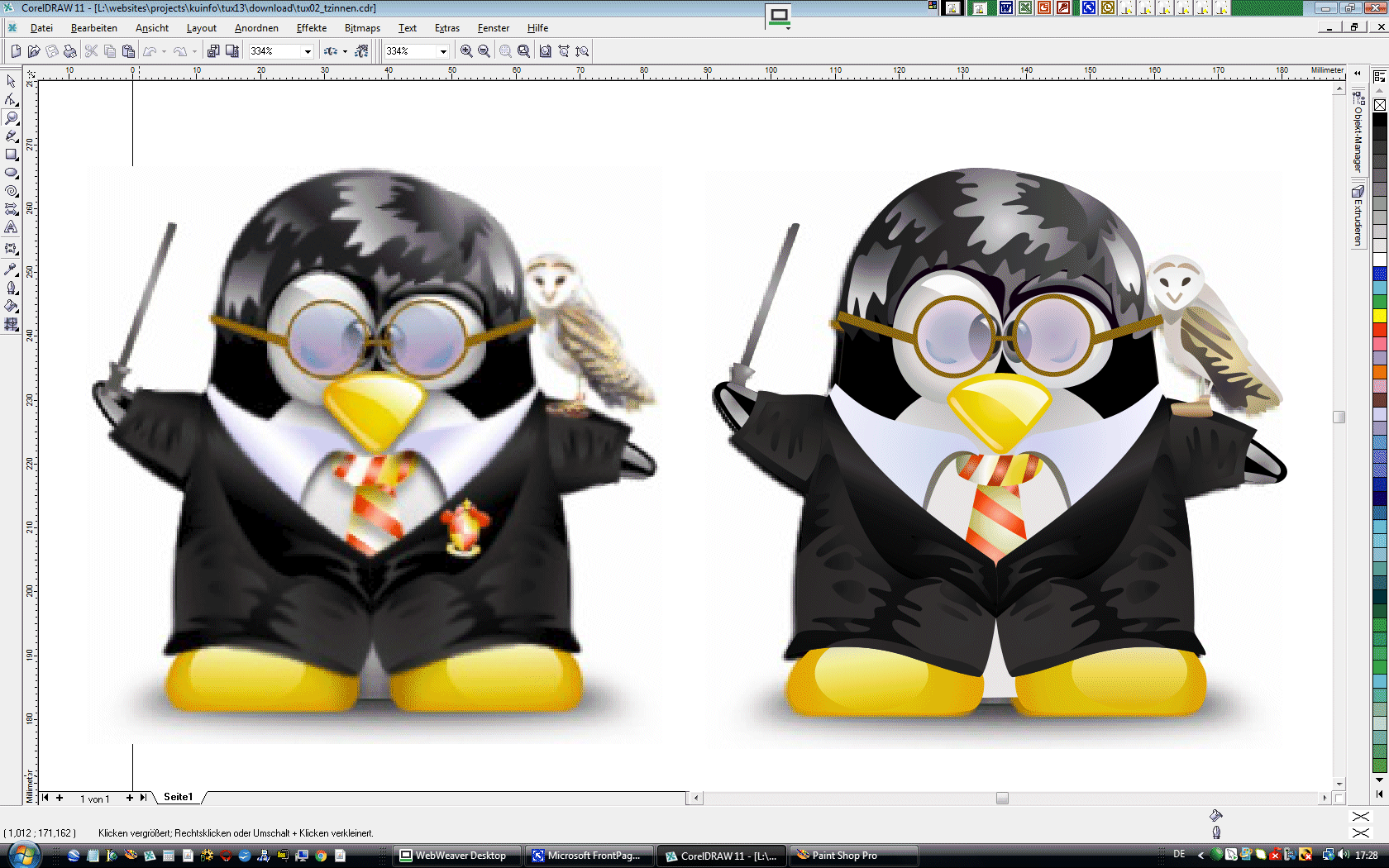This screenshot has height=868, width=1389.
Task: Click Zoom to page height icon
Action: (582, 51)
